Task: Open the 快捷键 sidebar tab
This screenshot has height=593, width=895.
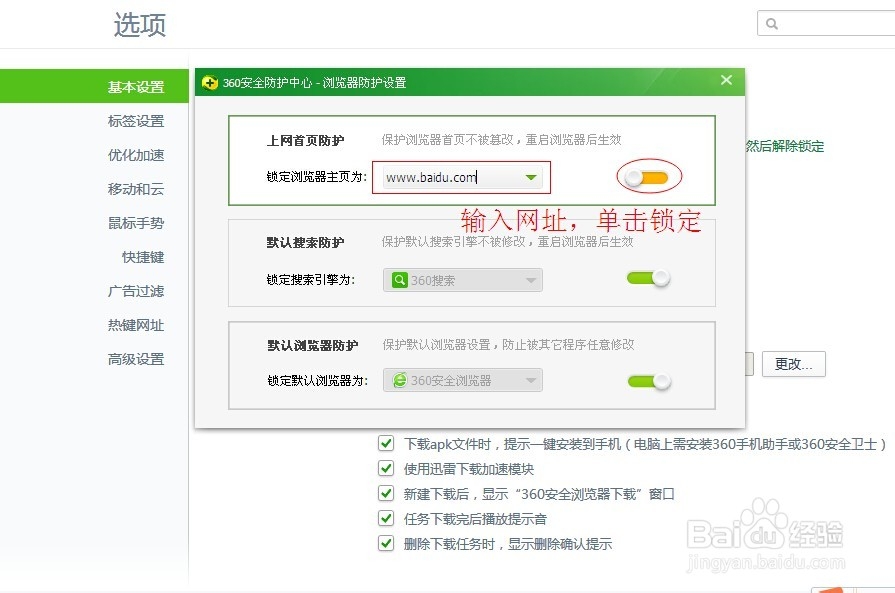Action: 143,257
